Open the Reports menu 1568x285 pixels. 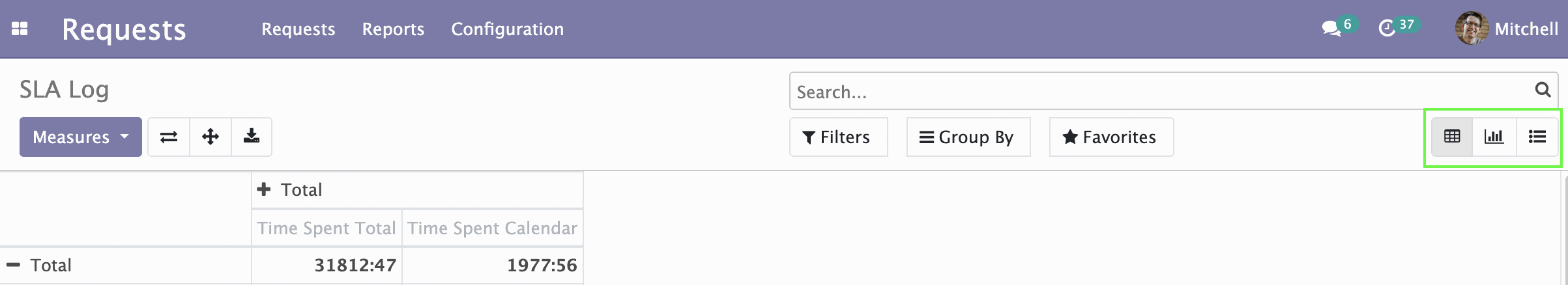pyautogui.click(x=393, y=29)
